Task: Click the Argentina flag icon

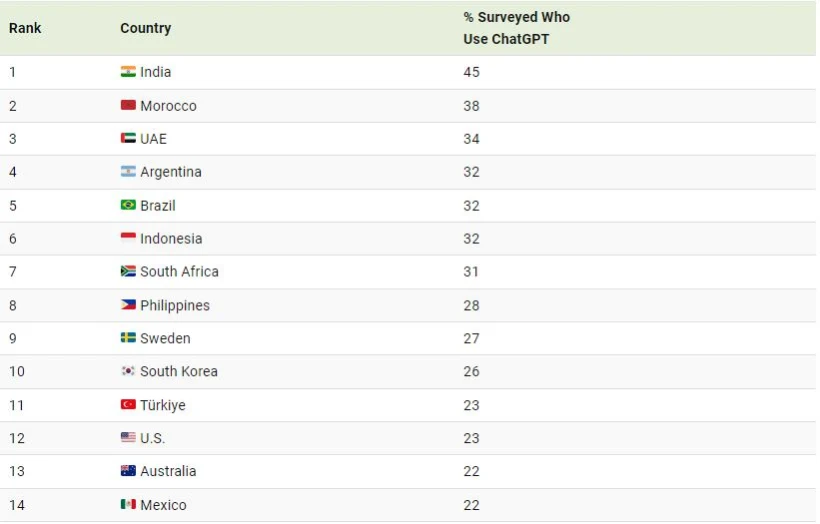Action: [x=128, y=172]
